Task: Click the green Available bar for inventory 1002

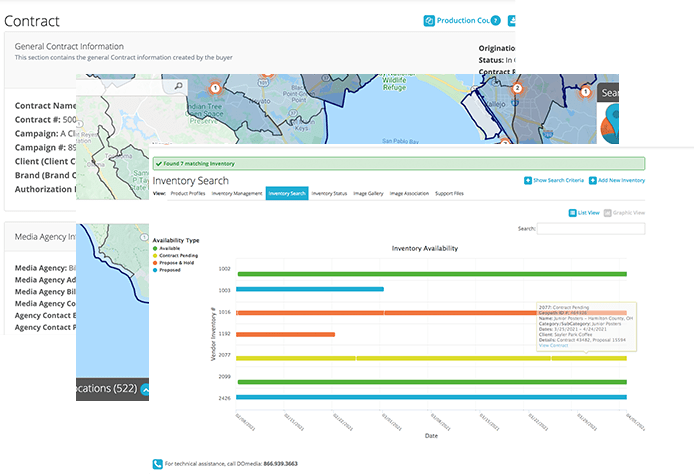Action: coord(432,274)
